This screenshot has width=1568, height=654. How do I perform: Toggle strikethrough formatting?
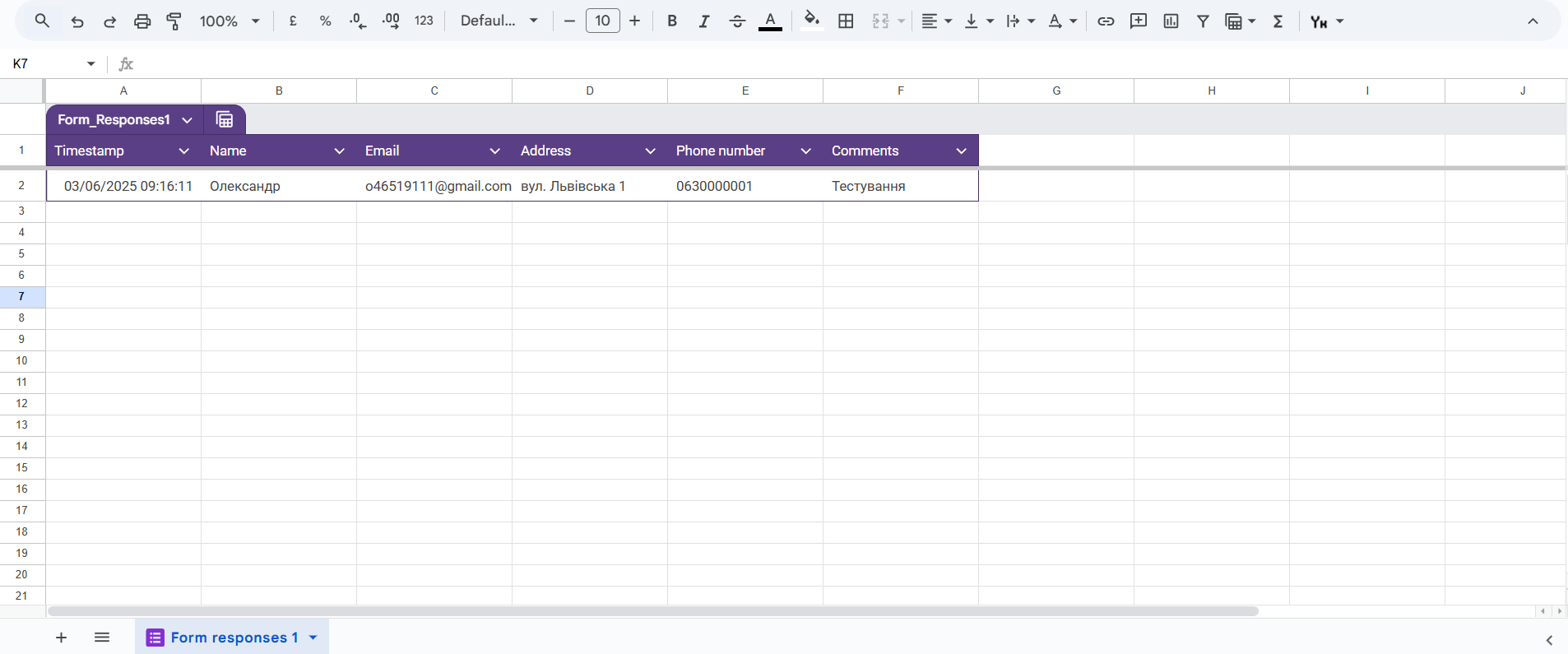[x=737, y=21]
